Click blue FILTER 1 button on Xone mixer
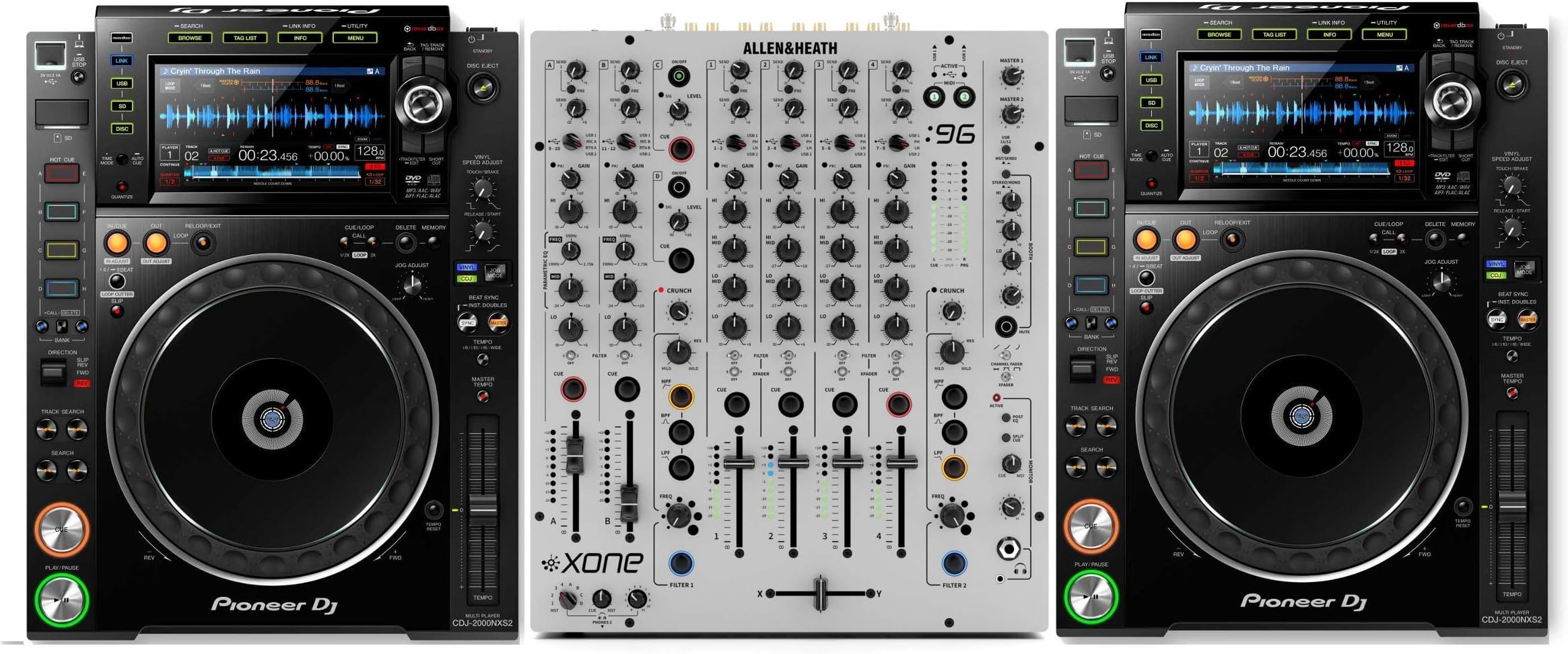1568x654 pixels. [681, 564]
